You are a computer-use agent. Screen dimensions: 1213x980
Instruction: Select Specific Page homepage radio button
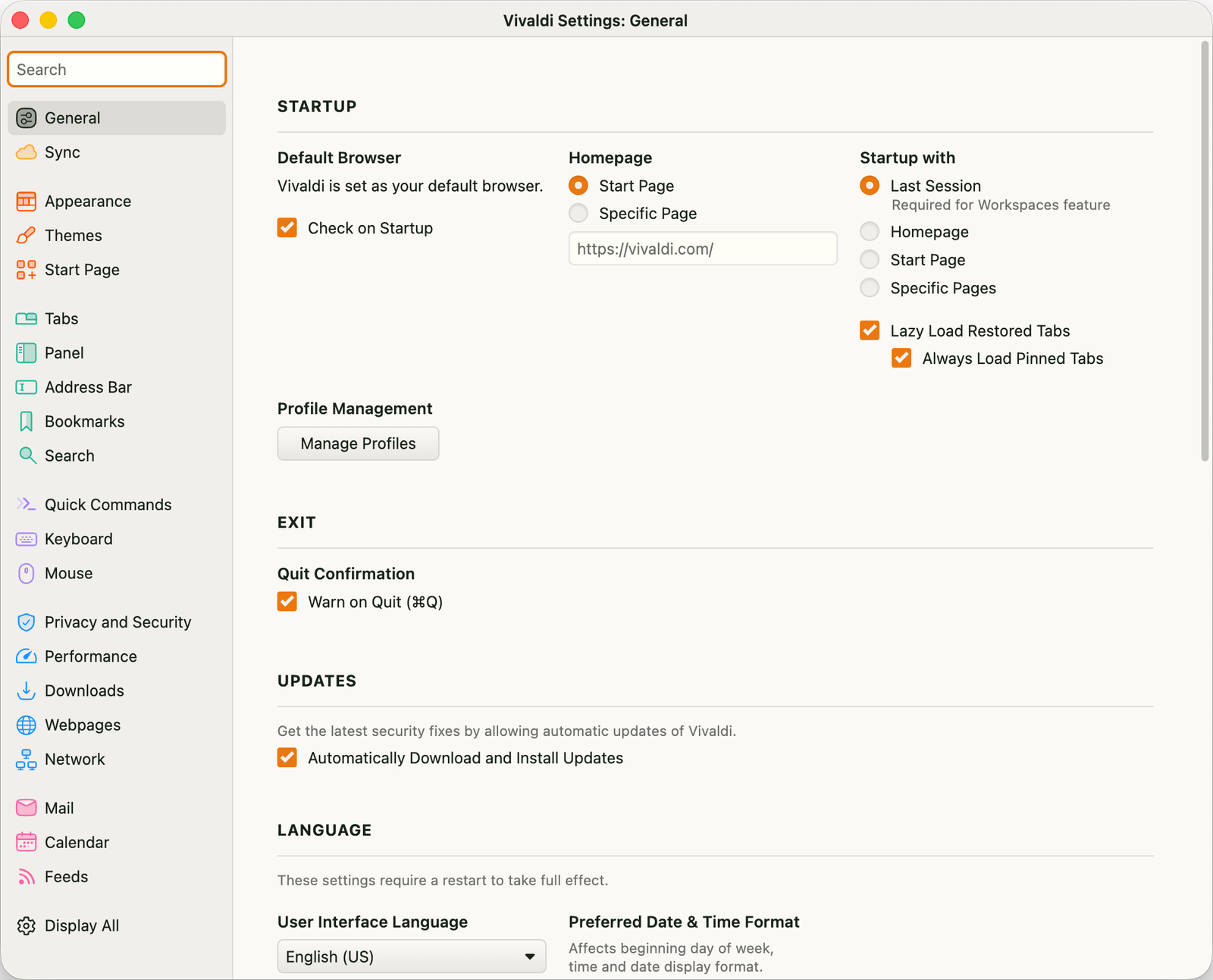coord(578,214)
